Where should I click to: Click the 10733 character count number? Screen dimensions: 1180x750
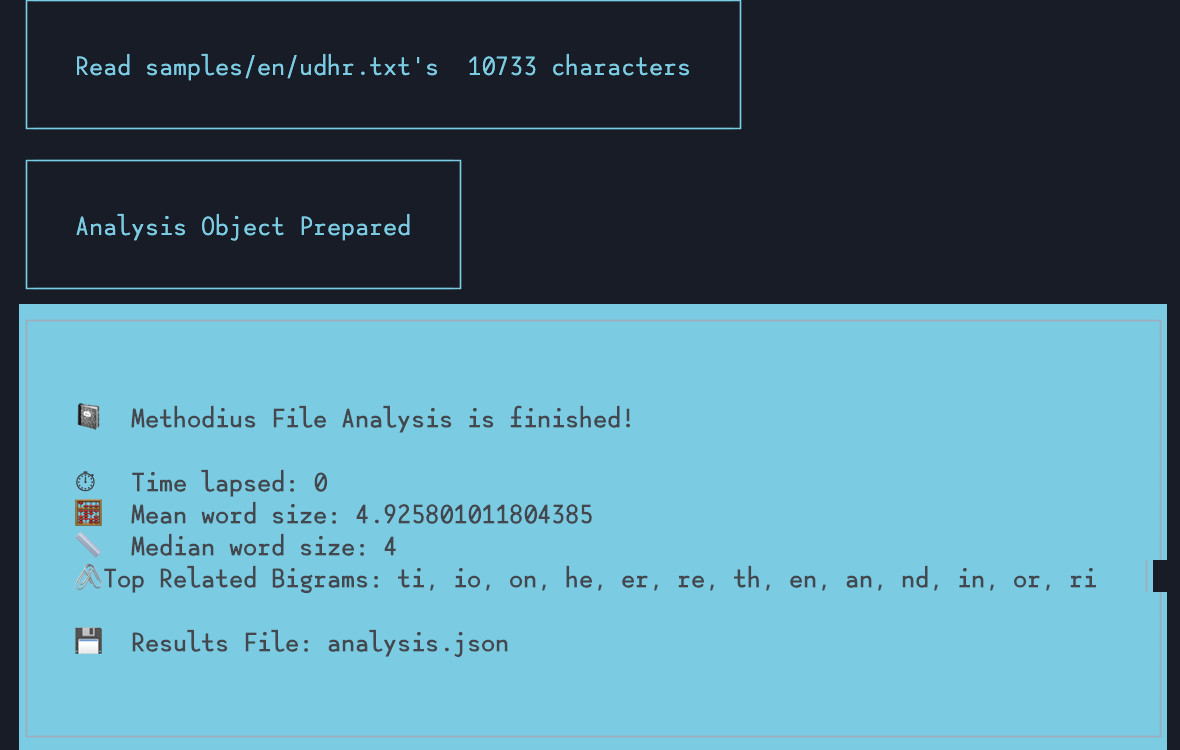pyautogui.click(x=502, y=67)
